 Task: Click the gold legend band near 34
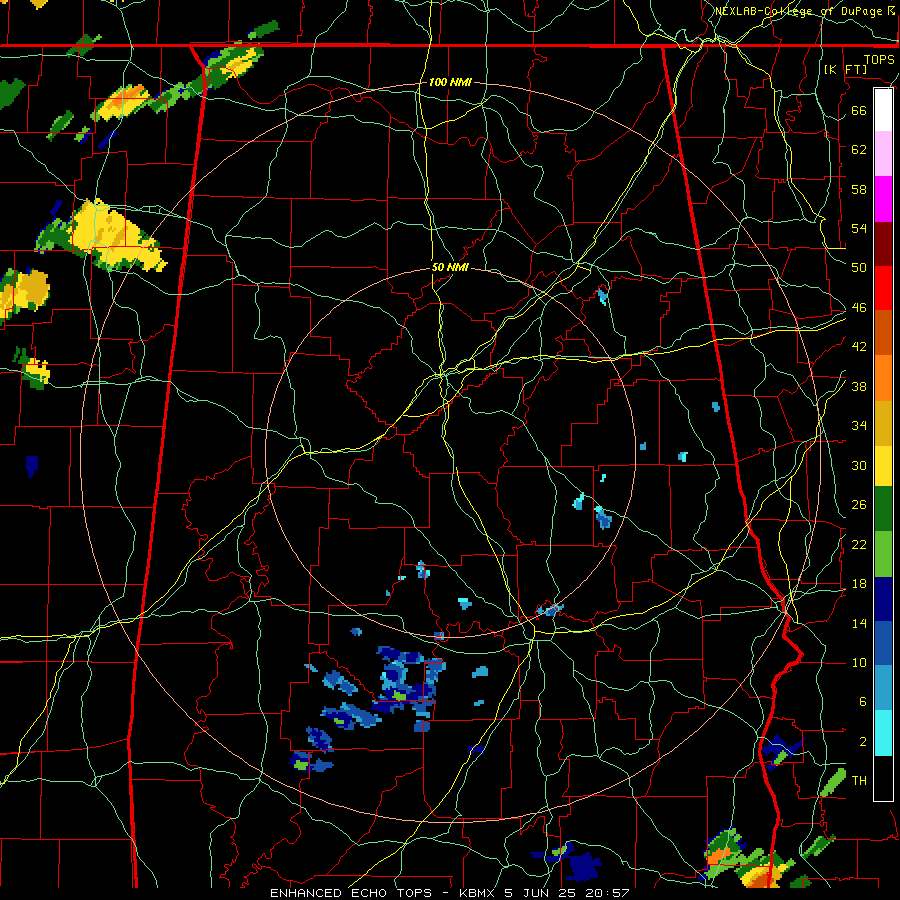click(883, 423)
